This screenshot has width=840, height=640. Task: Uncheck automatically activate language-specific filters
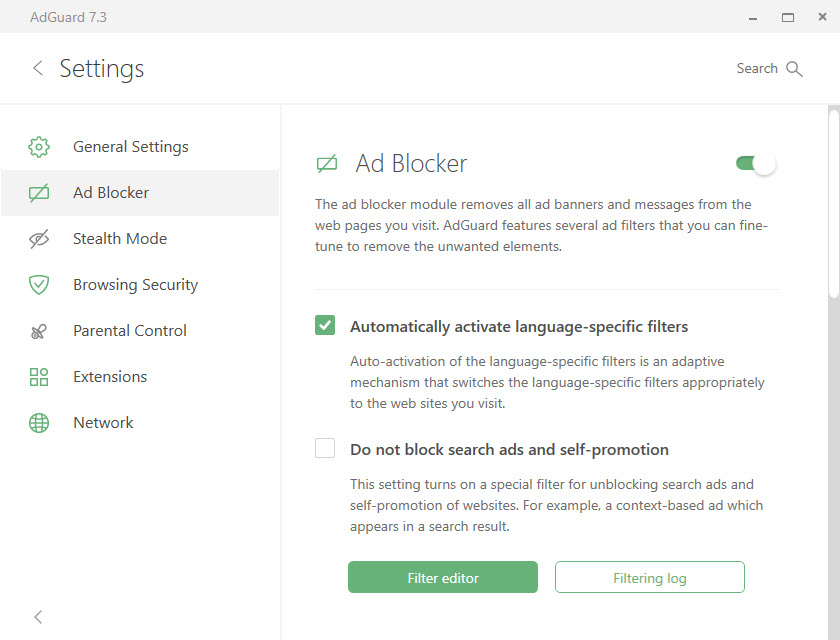point(325,325)
